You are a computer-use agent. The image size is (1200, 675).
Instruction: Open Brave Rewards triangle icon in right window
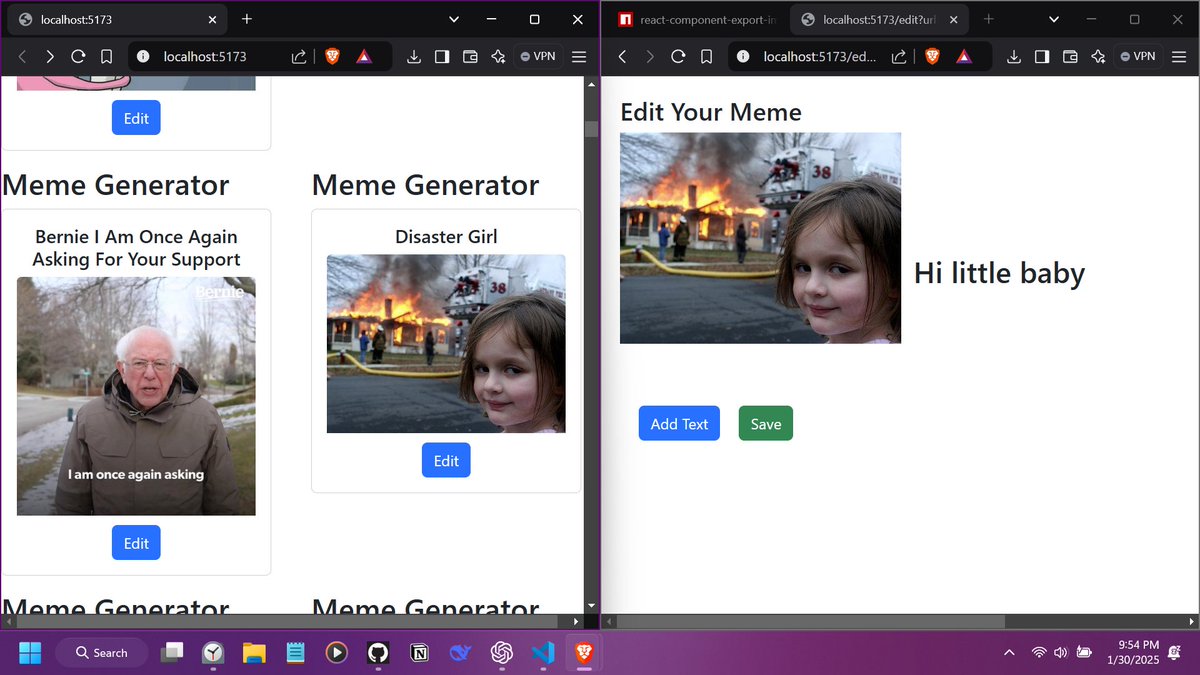pyautogui.click(x=963, y=57)
